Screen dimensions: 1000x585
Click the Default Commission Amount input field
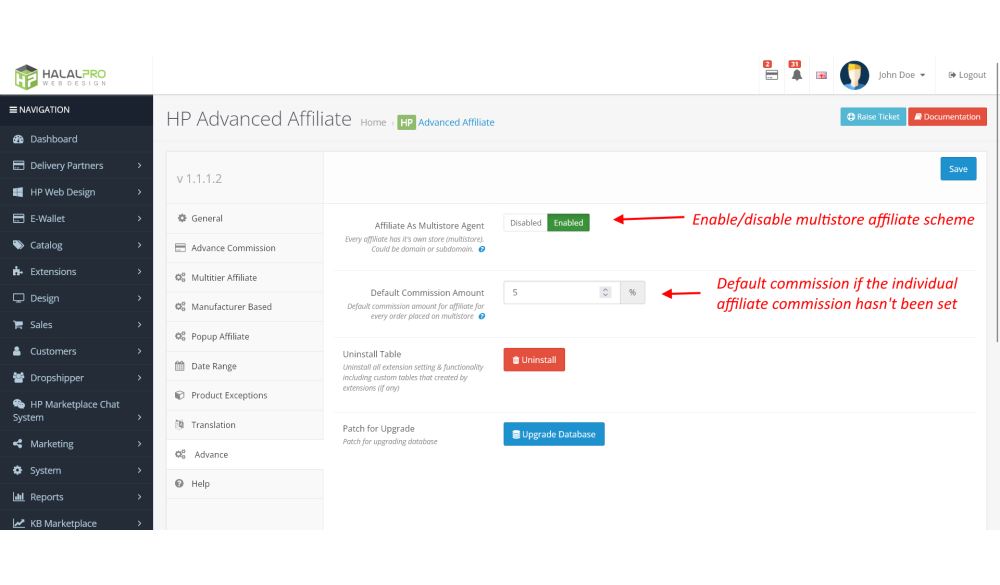pos(550,292)
